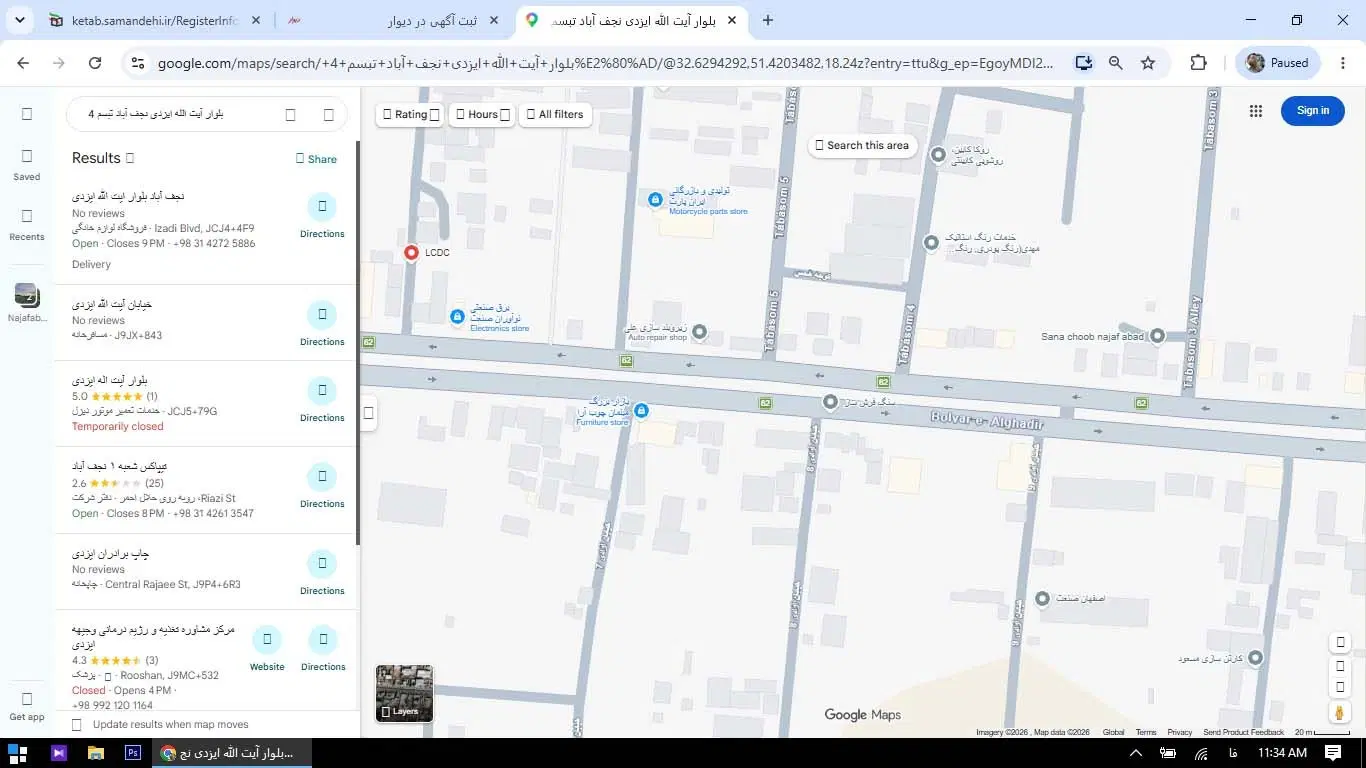Viewport: 1366px width, 768px height.
Task: Open the Terms link at map bottom
Action: coord(1145,733)
